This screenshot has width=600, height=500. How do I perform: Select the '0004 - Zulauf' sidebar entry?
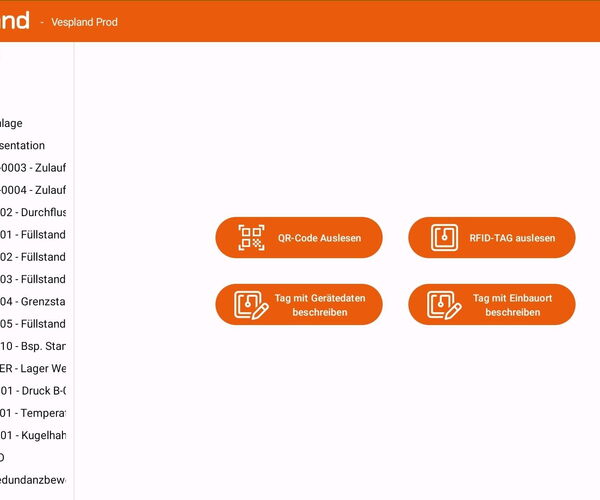[x=33, y=190]
